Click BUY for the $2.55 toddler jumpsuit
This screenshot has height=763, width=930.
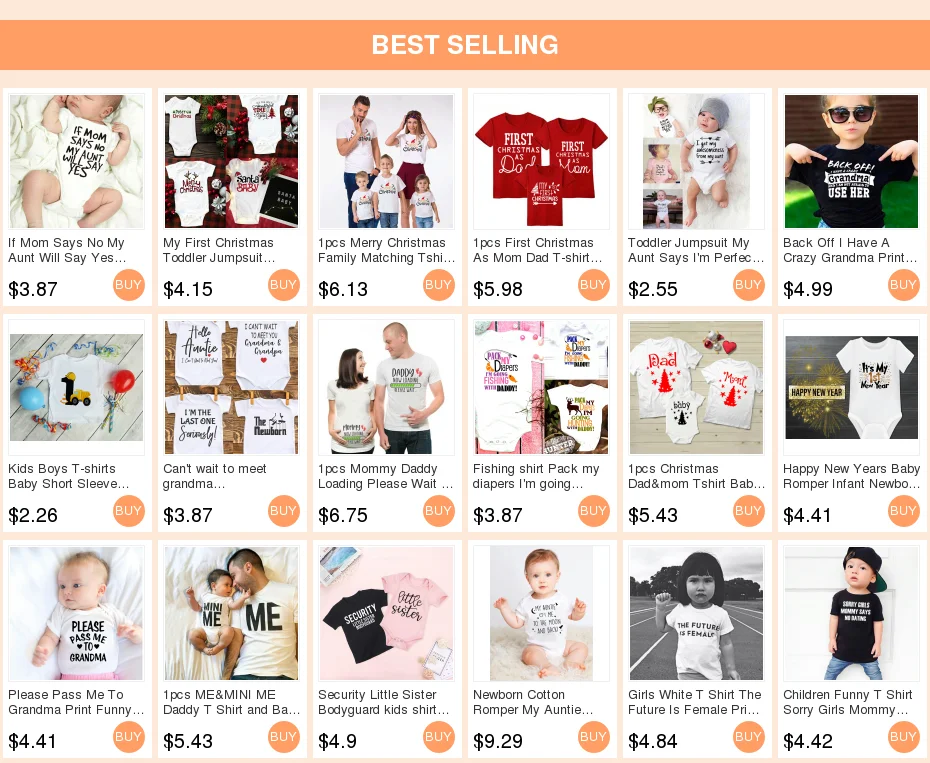pyautogui.click(x=749, y=285)
